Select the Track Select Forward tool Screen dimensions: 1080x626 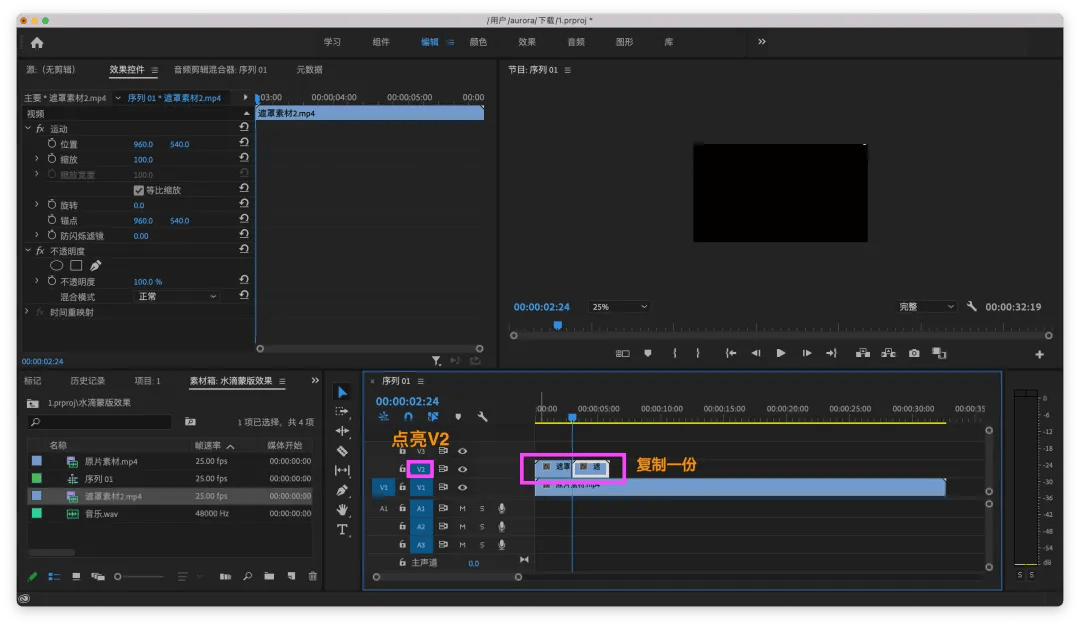[342, 412]
